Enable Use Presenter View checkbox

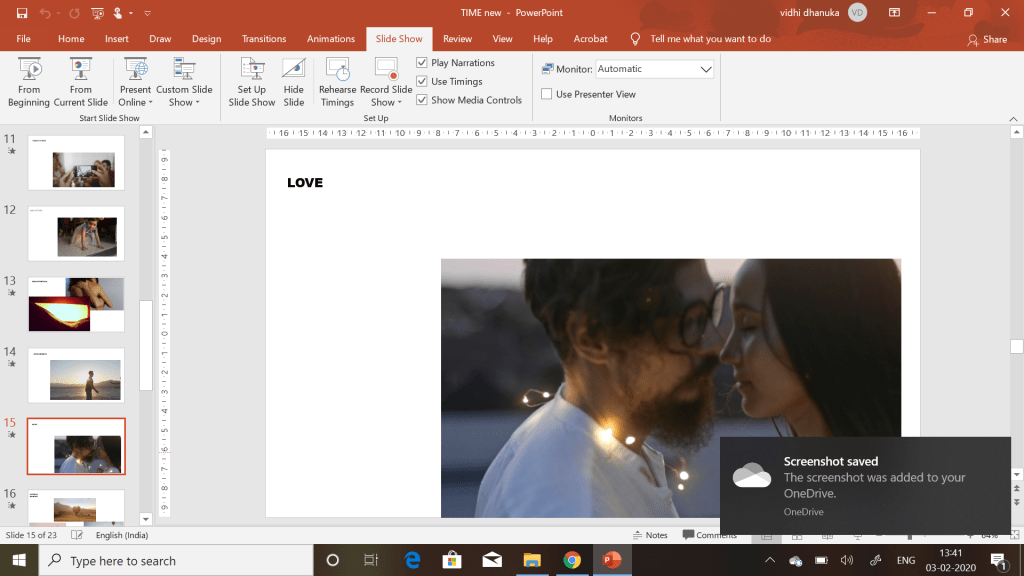[x=547, y=94]
